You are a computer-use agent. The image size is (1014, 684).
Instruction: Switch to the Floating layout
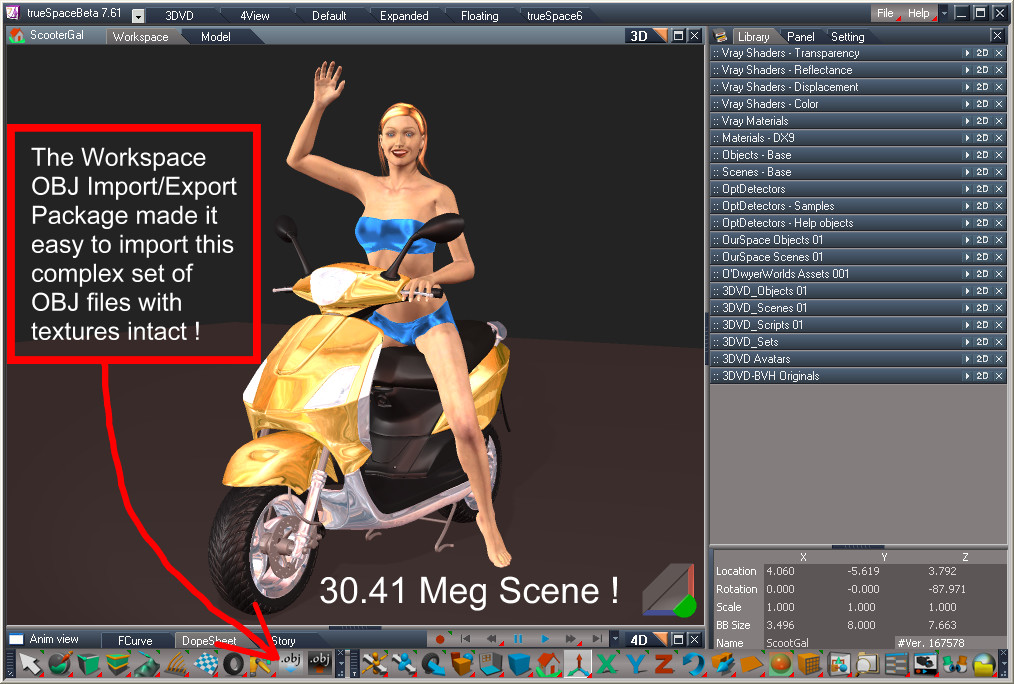click(479, 16)
